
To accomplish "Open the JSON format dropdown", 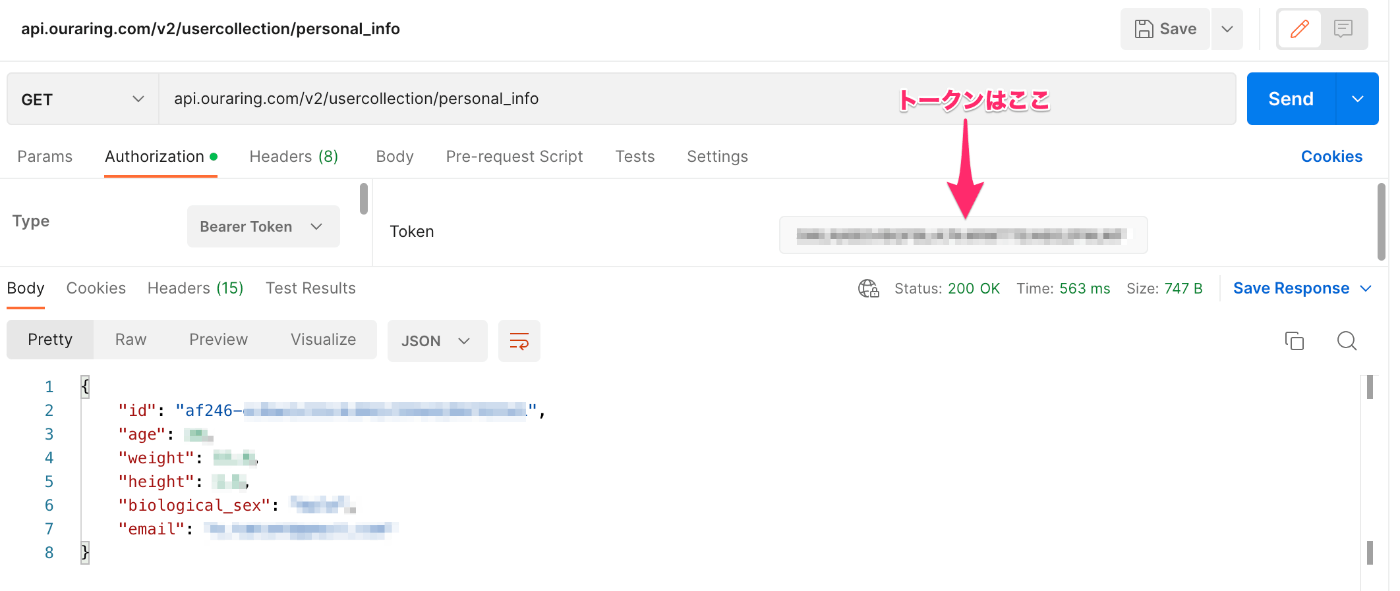I will coord(437,341).
